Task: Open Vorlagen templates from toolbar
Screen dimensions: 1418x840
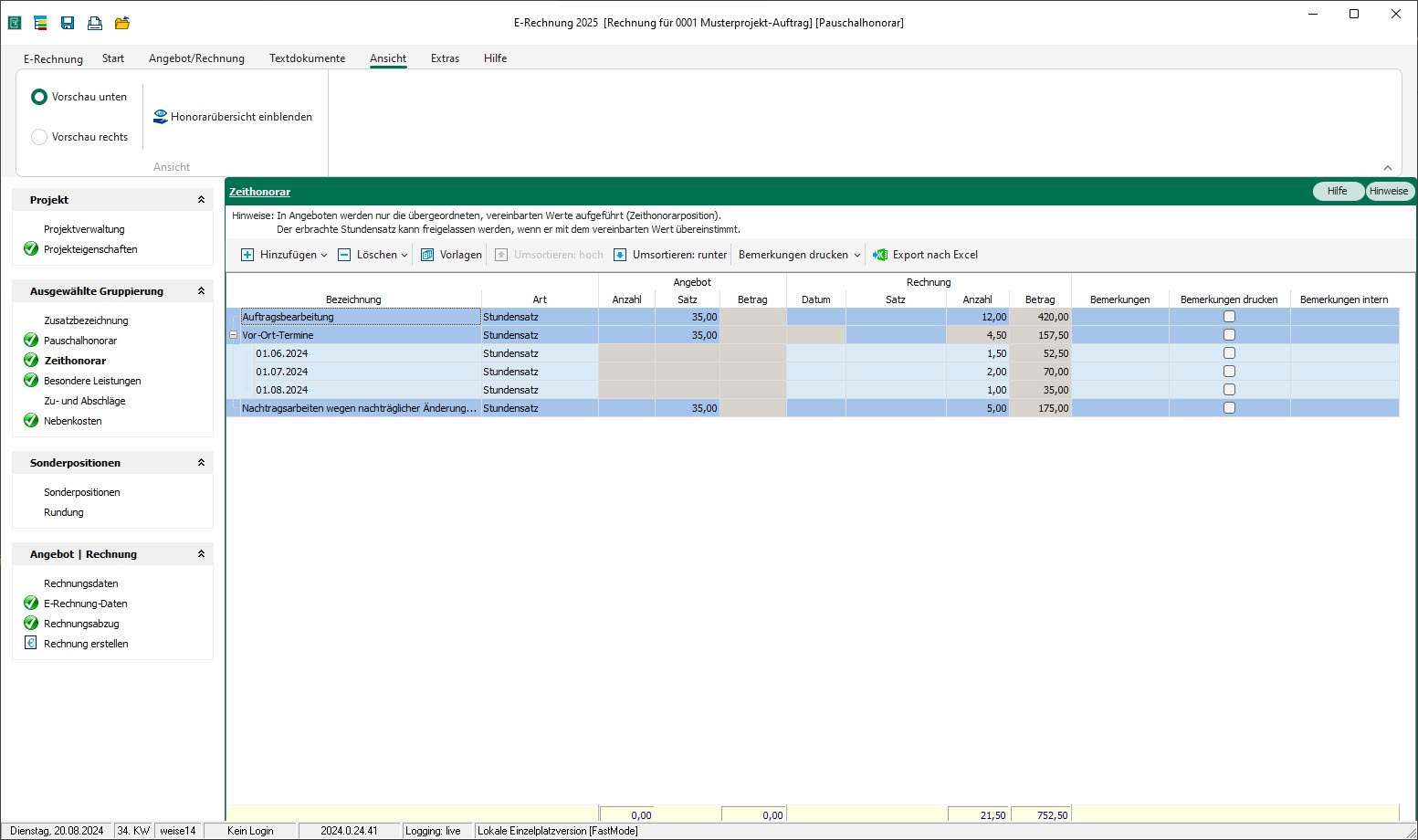Action: [451, 255]
